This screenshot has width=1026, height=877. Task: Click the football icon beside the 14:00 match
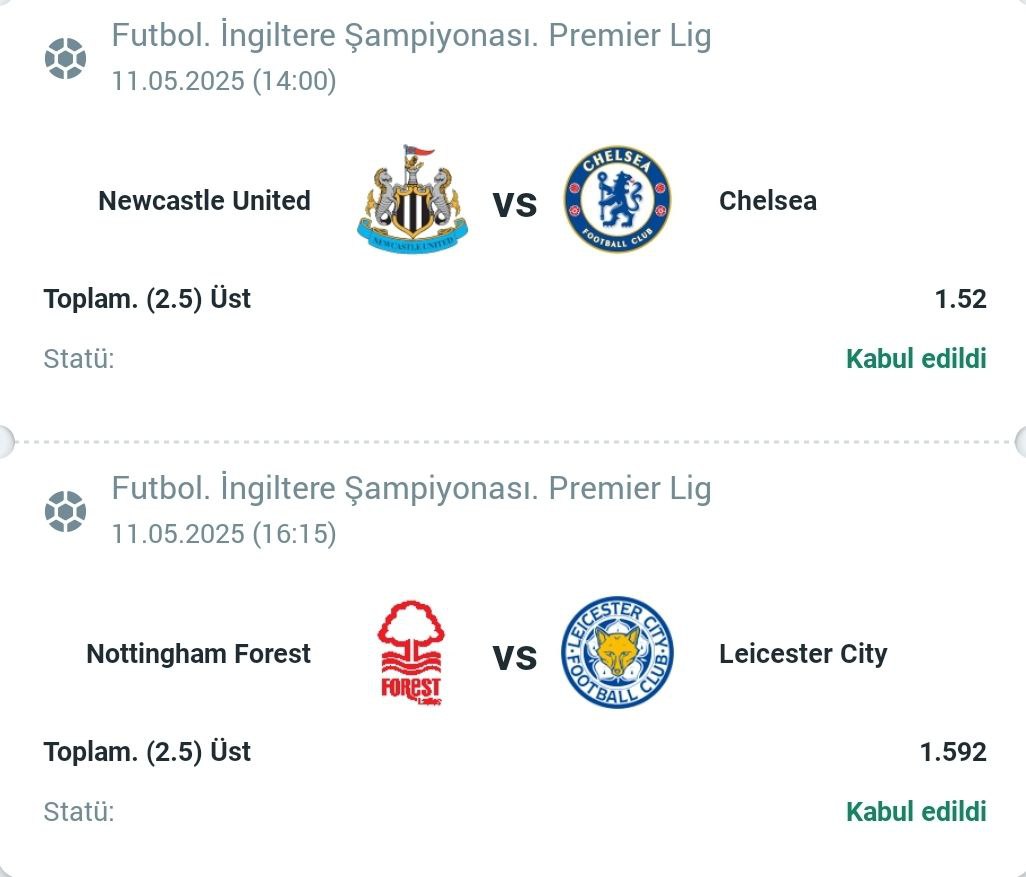pos(65,58)
